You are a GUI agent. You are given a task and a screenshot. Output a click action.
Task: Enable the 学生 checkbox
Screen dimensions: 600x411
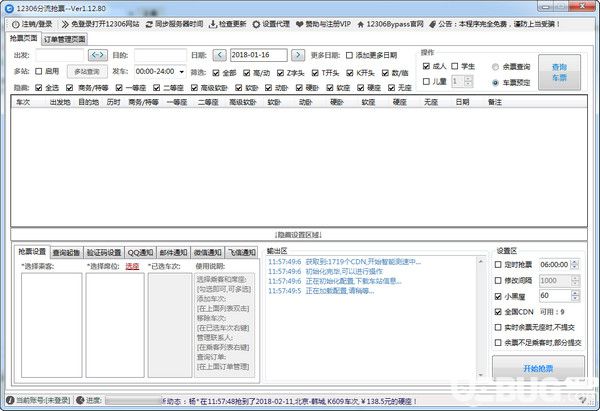[x=455, y=66]
